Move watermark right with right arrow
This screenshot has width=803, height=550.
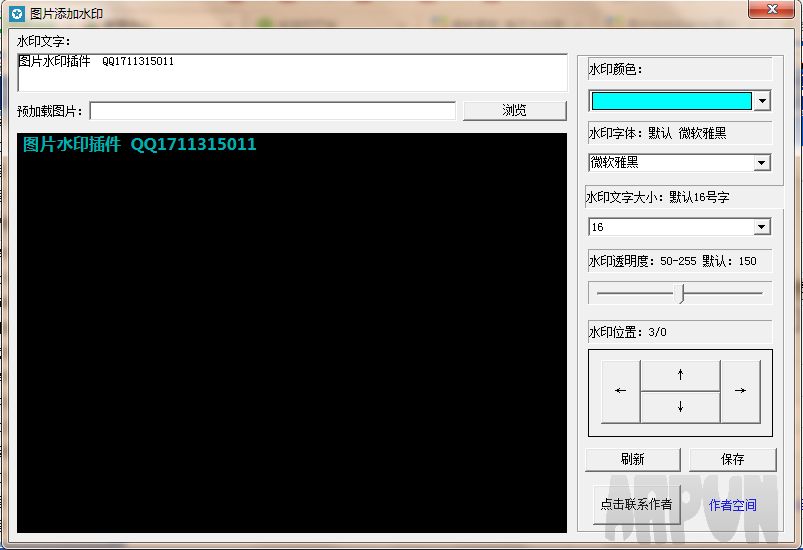[741, 391]
